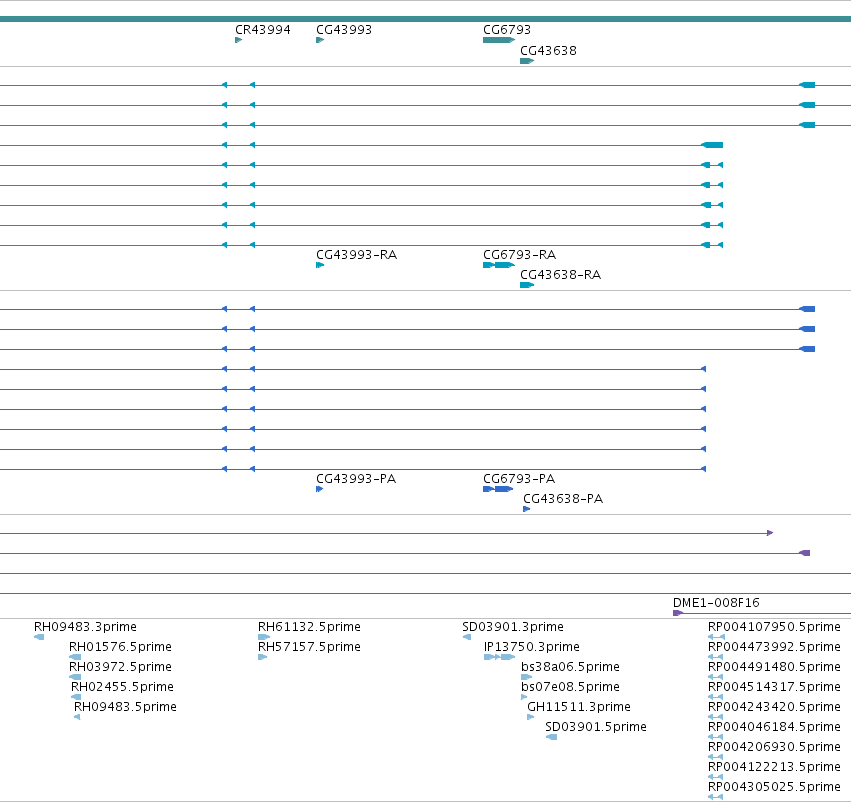This screenshot has width=851, height=802.
Task: Click the CG43638 gene glyph
Action: pos(527,61)
